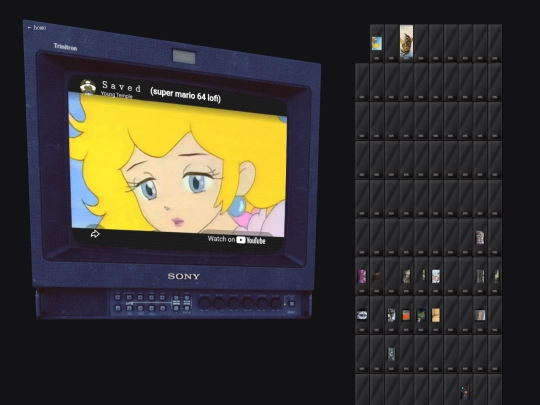
Task: Select the tall tape with brown animal illustration
Action: 406,43
